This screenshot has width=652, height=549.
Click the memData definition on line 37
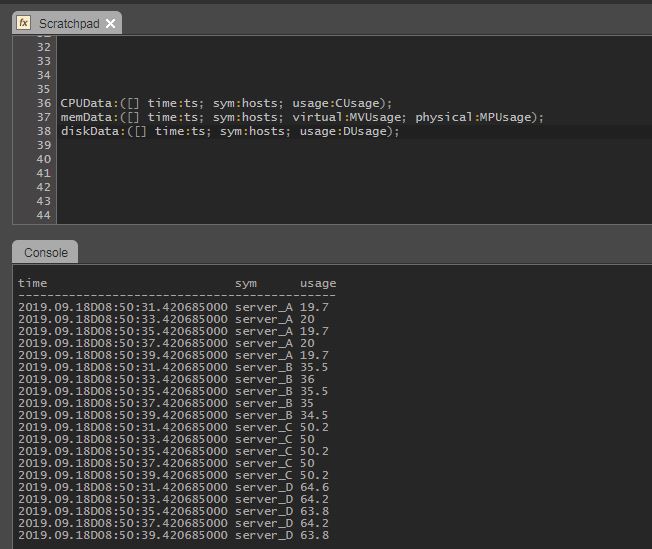click(302, 117)
